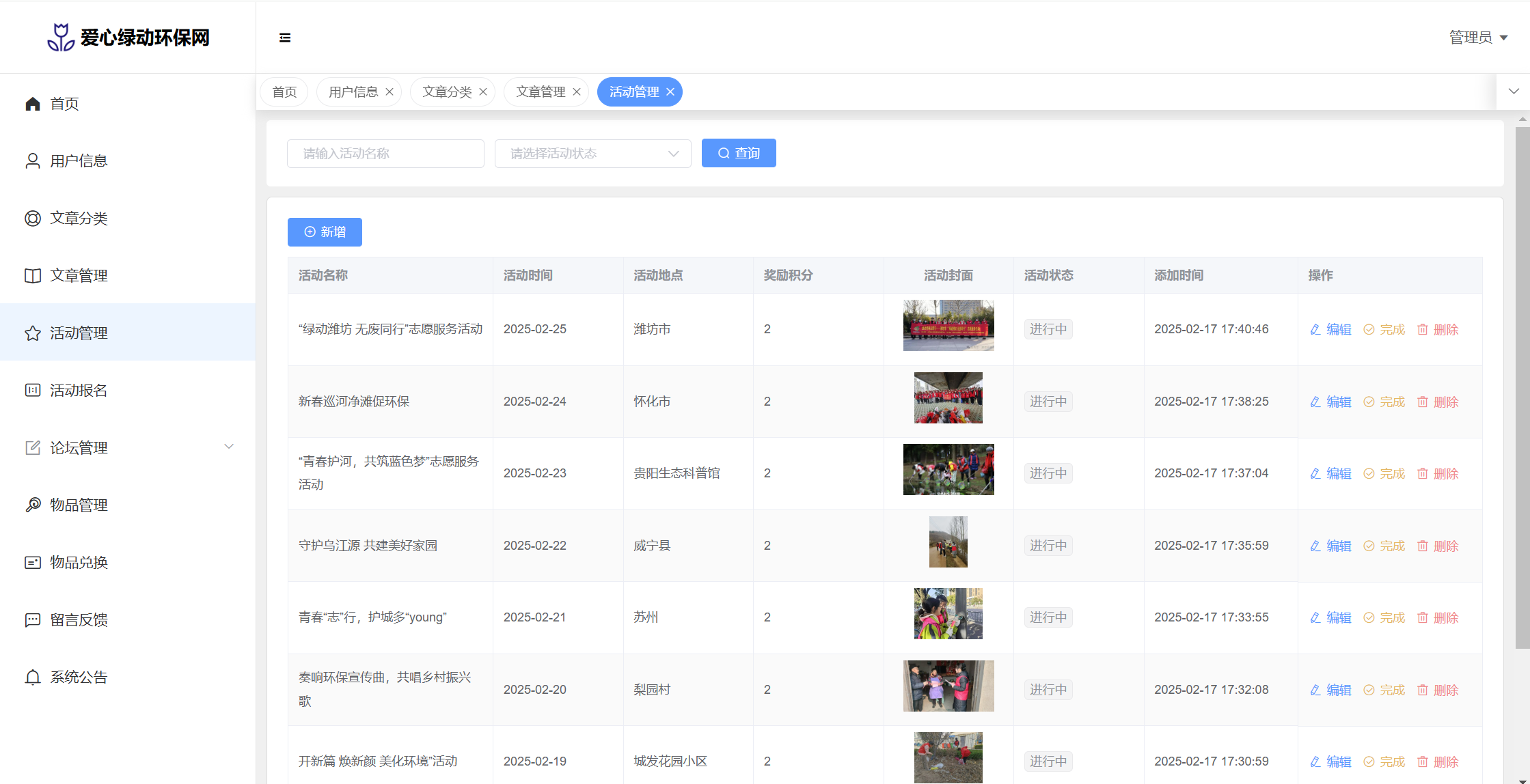Expand the 论坛管理 submenu chevron

(x=229, y=447)
